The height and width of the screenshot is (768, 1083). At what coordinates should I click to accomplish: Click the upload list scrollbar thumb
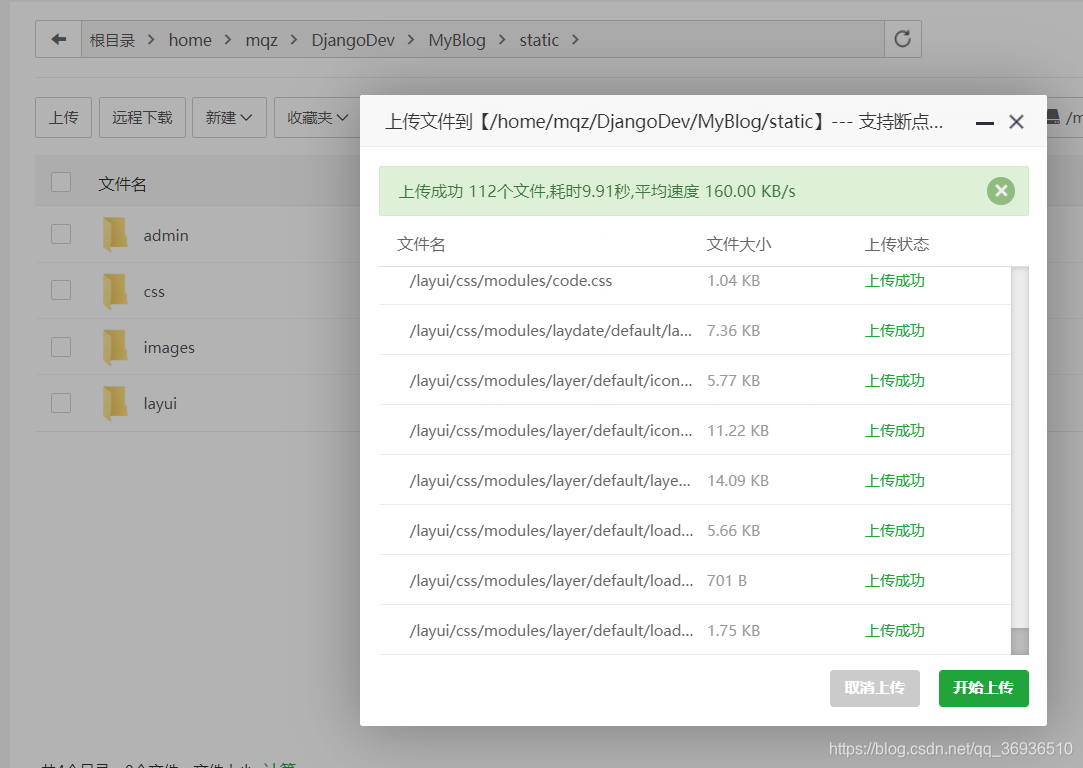point(1019,641)
